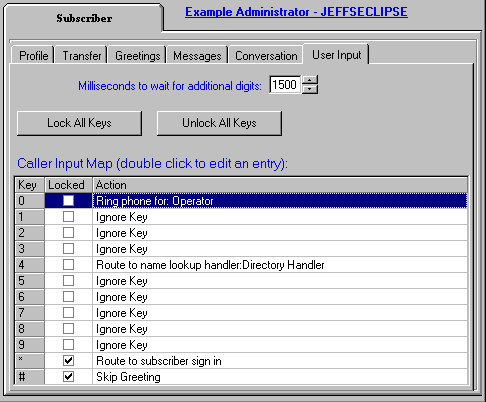
Task: Uncheck the Locked box for star key
Action: [x=68, y=361]
